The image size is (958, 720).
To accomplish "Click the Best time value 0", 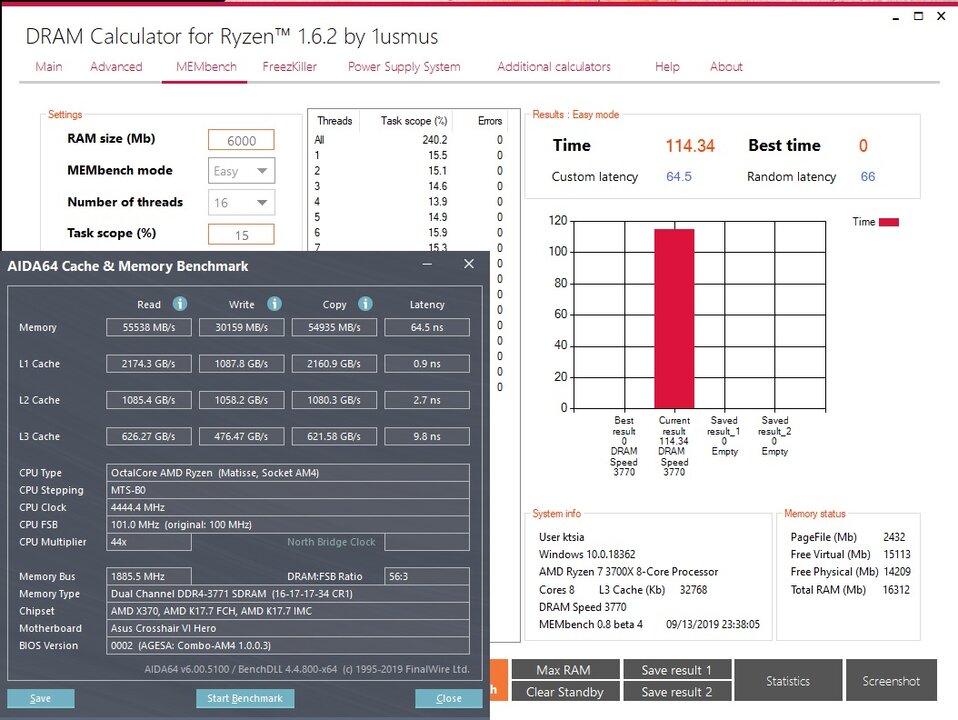I will coord(863,145).
